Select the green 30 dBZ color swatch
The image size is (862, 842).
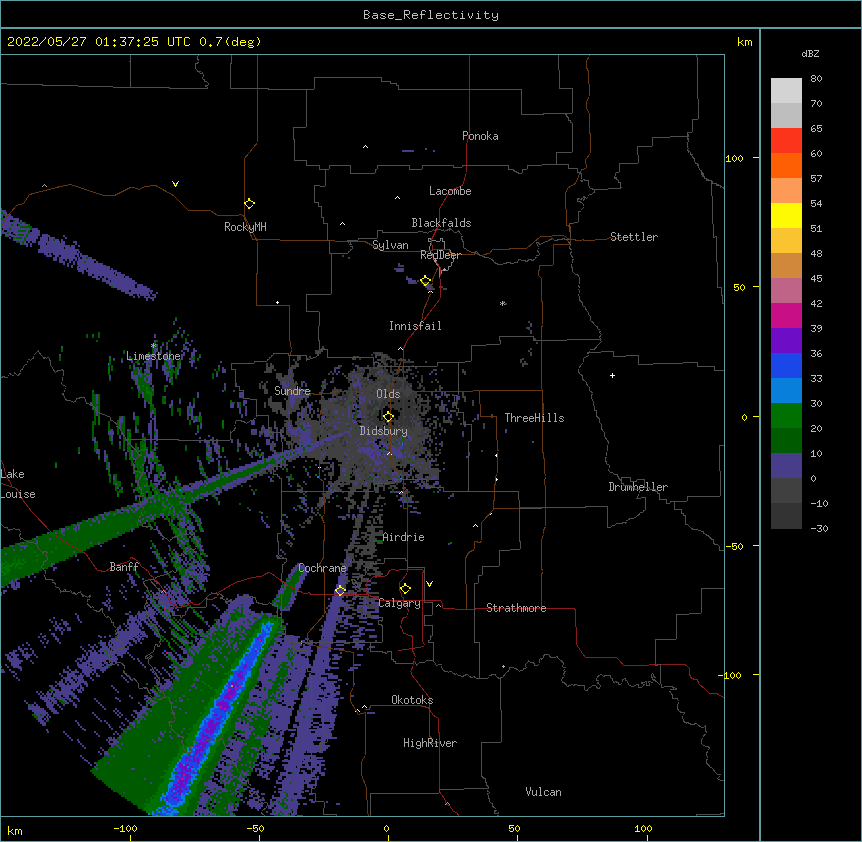click(786, 416)
